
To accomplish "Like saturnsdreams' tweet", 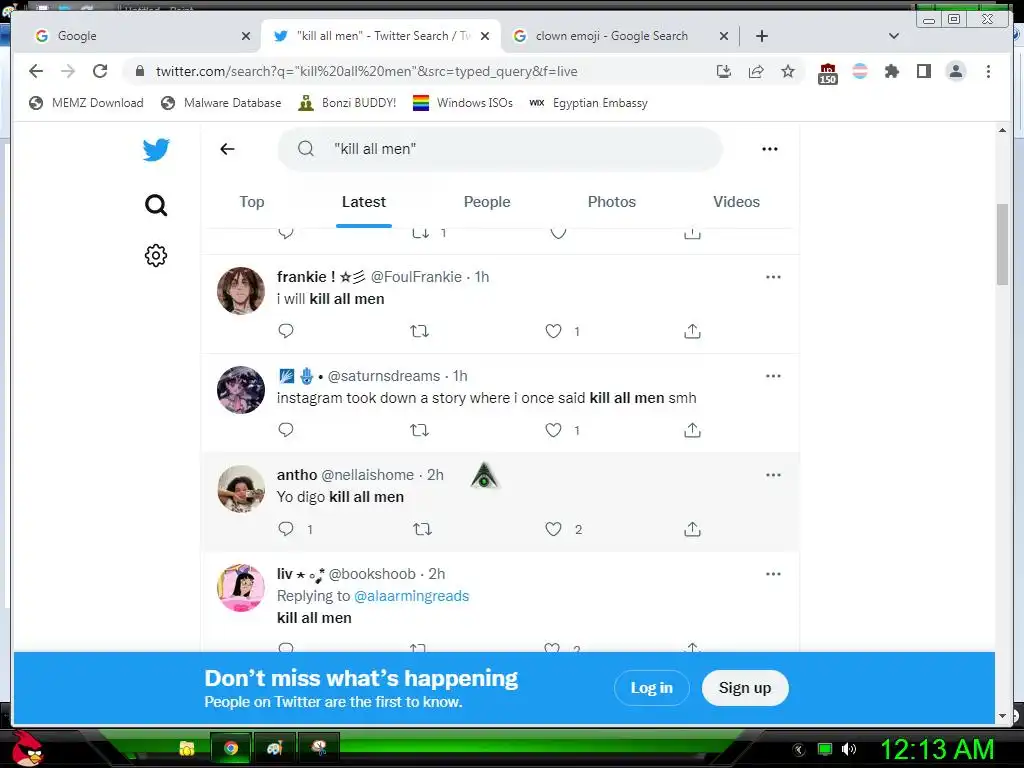I will pyautogui.click(x=553, y=430).
